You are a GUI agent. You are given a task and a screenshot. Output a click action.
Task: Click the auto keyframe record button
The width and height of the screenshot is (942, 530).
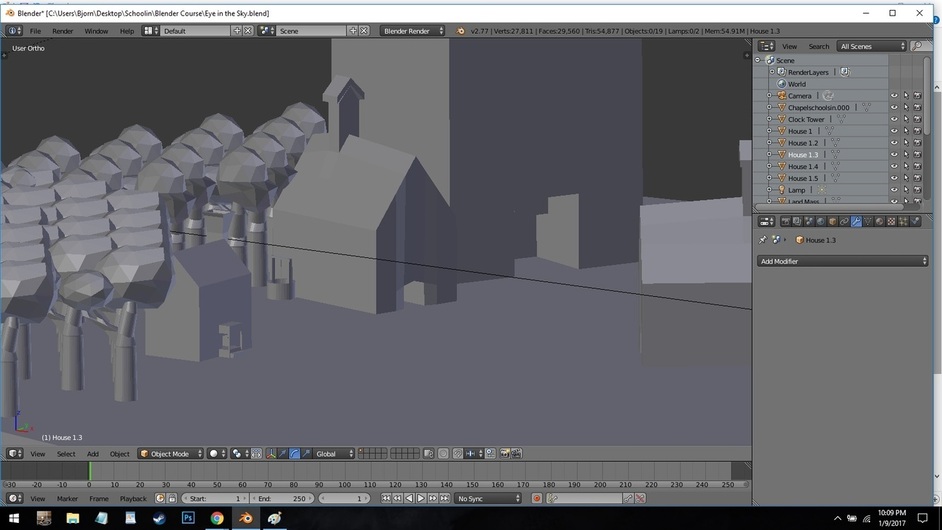pyautogui.click(x=536, y=499)
